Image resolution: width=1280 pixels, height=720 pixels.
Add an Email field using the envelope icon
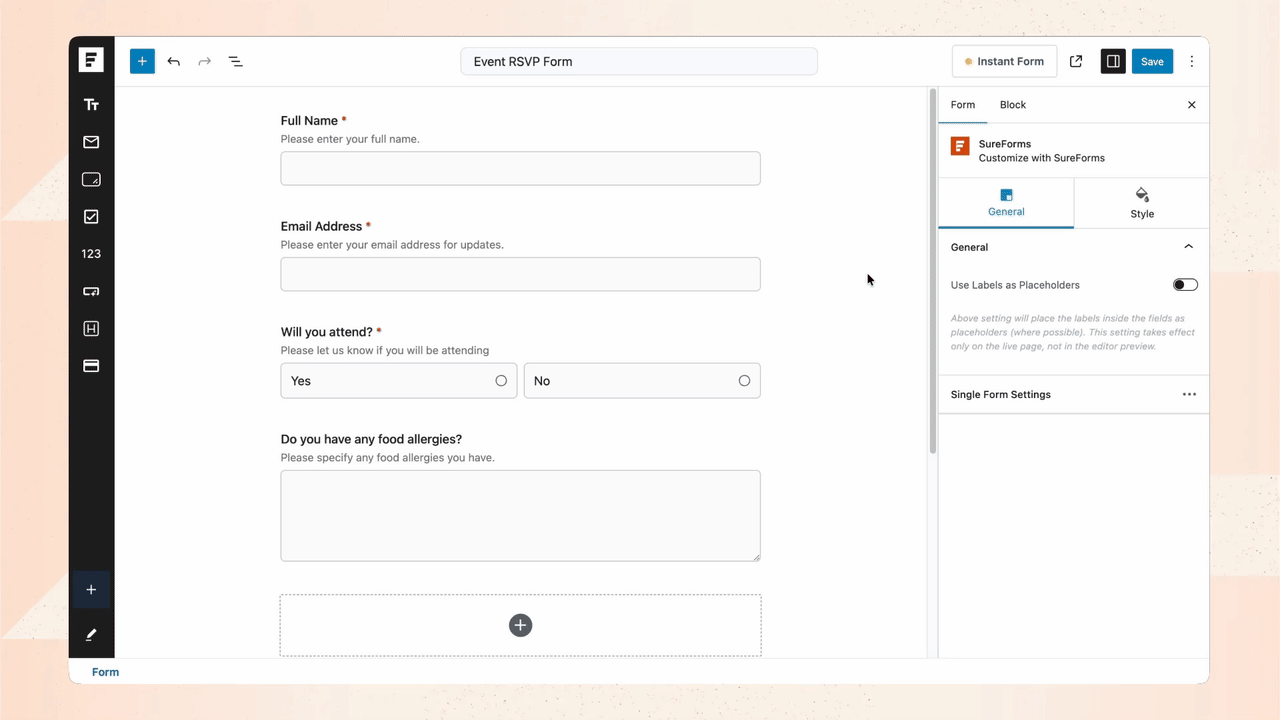(91, 142)
